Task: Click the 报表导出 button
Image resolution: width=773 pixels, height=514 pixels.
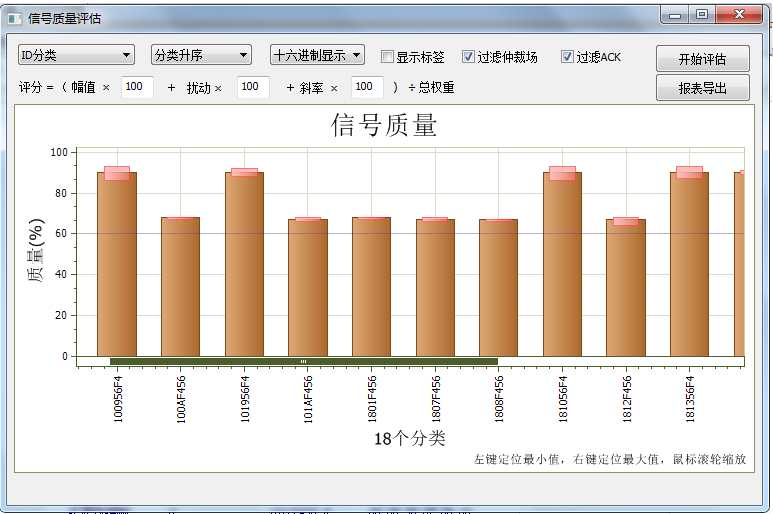Action: tap(703, 88)
